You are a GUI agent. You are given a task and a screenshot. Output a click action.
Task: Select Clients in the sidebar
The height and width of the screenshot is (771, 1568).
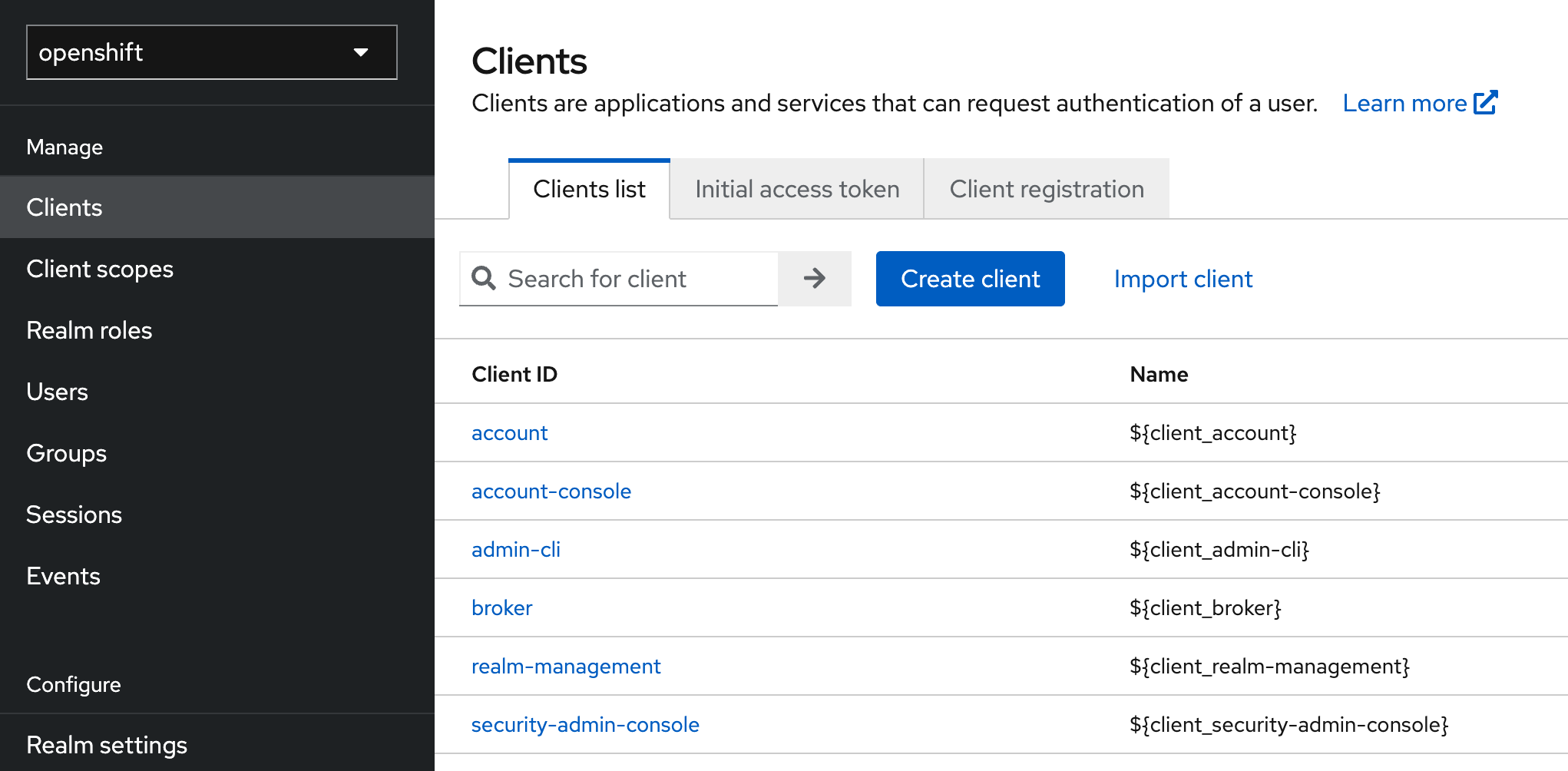[x=65, y=207]
